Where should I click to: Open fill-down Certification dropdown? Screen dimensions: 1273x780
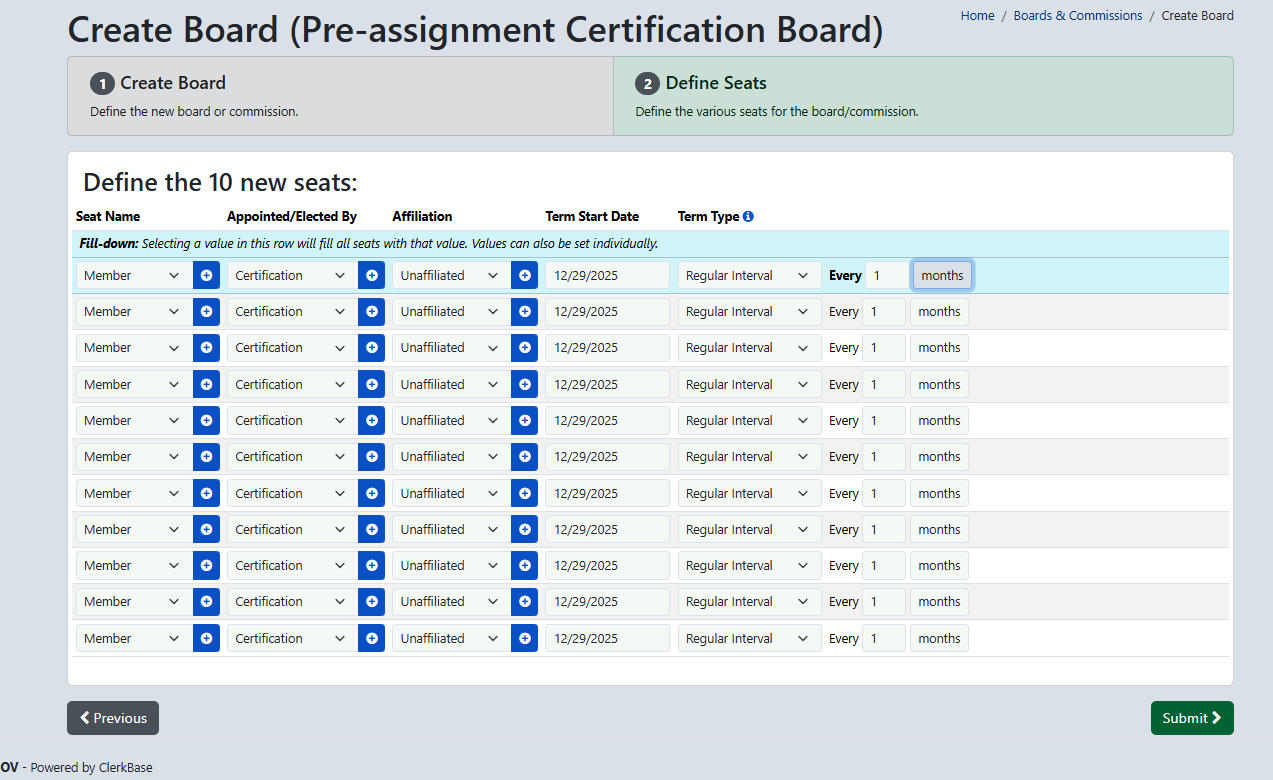point(293,275)
